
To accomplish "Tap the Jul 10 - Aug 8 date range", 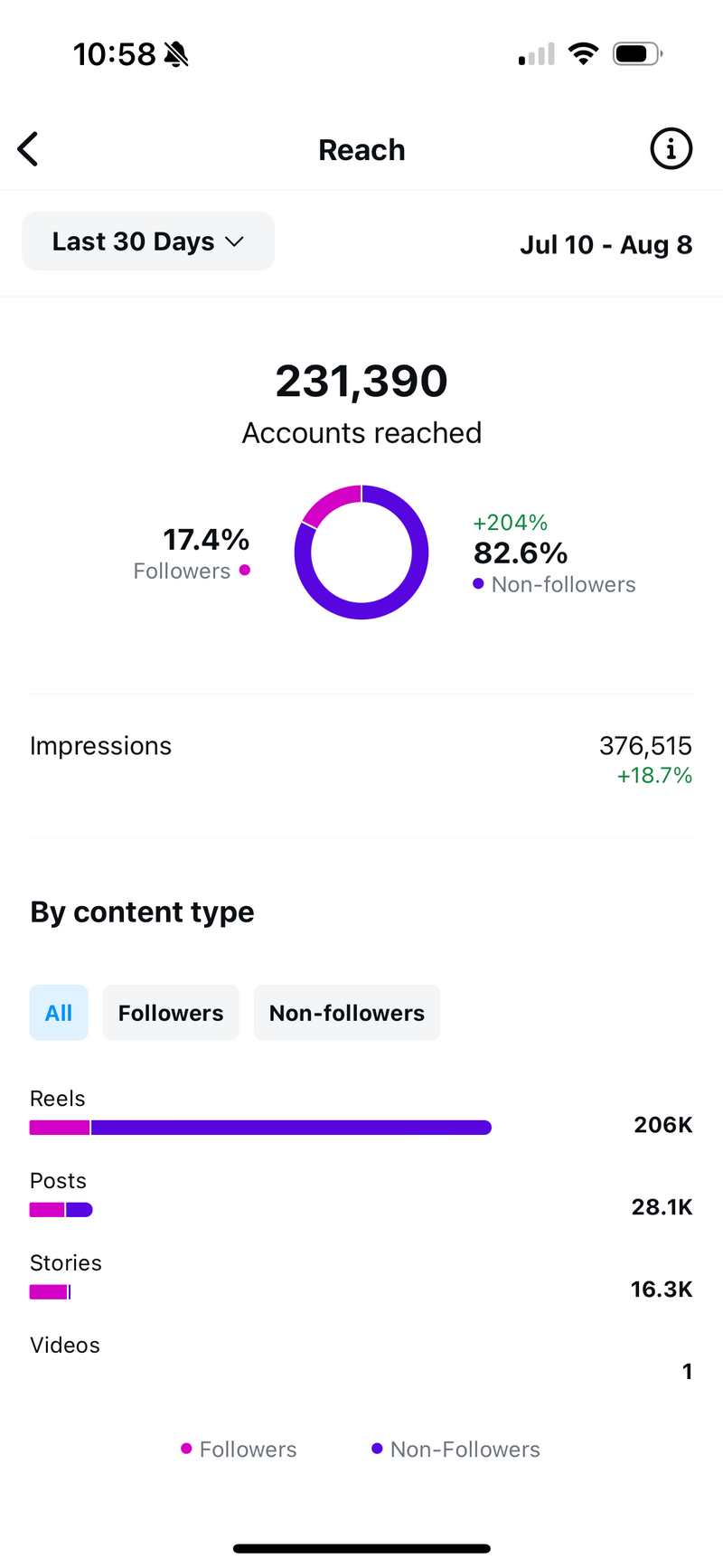I will 606,245.
